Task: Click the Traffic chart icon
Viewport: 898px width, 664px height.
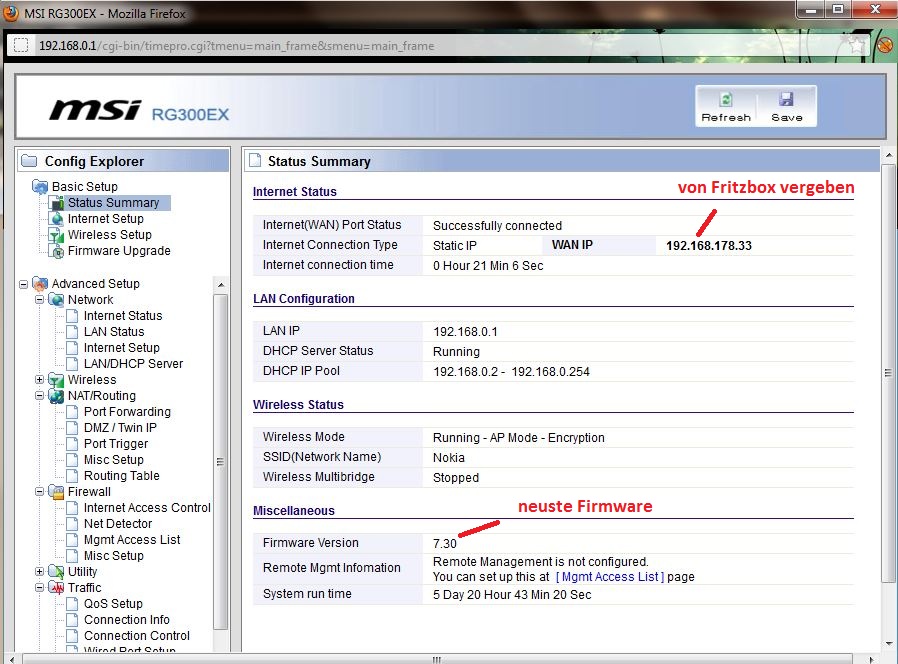Action: [56, 588]
